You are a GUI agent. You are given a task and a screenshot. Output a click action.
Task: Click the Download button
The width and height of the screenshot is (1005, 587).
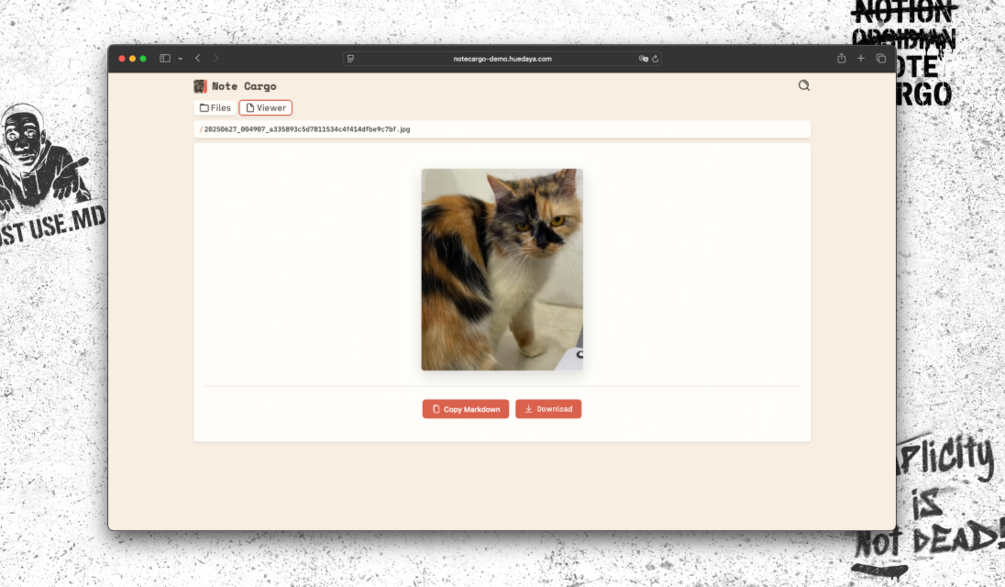click(x=548, y=409)
